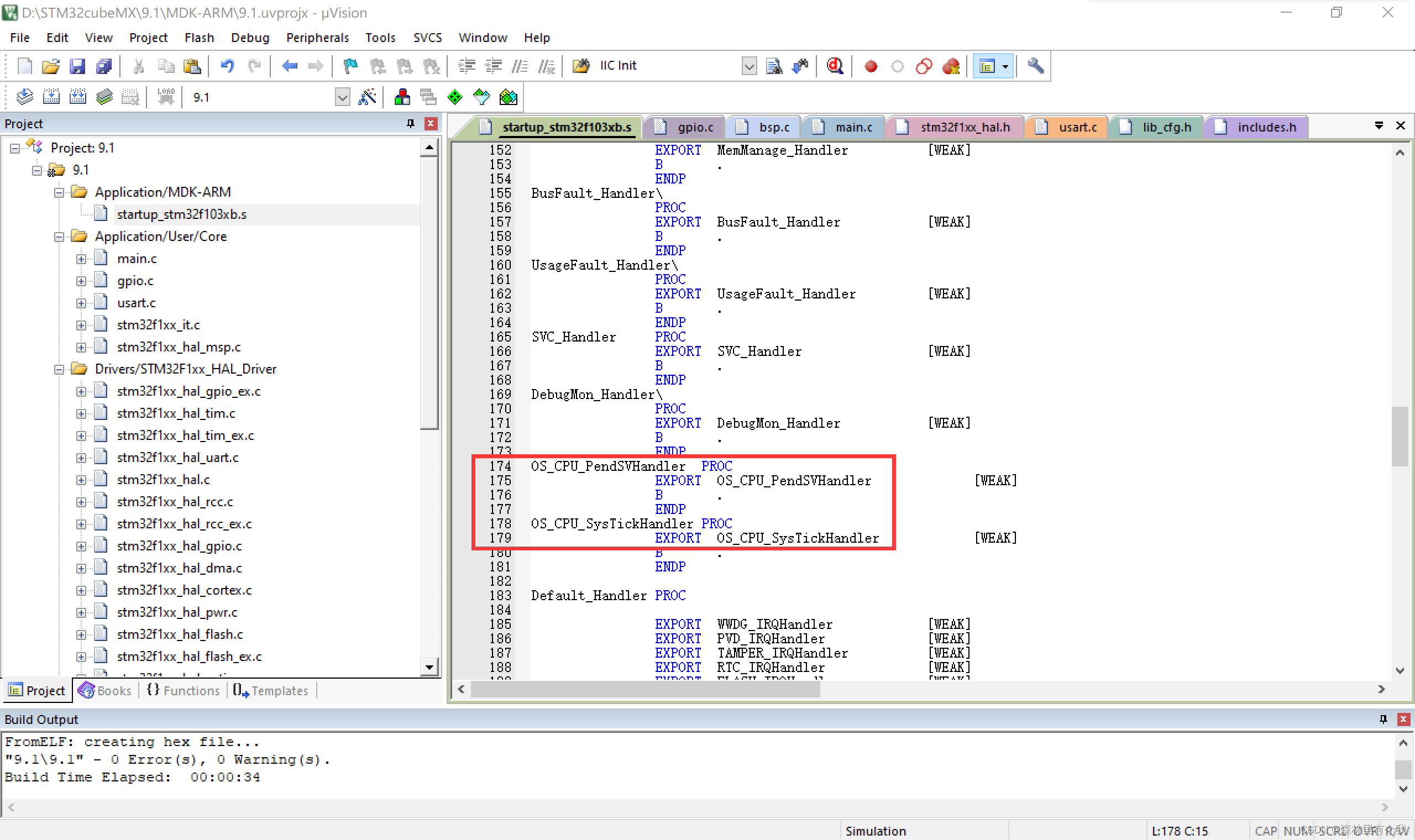Toggle bookmark with blue flag icon

[350, 66]
